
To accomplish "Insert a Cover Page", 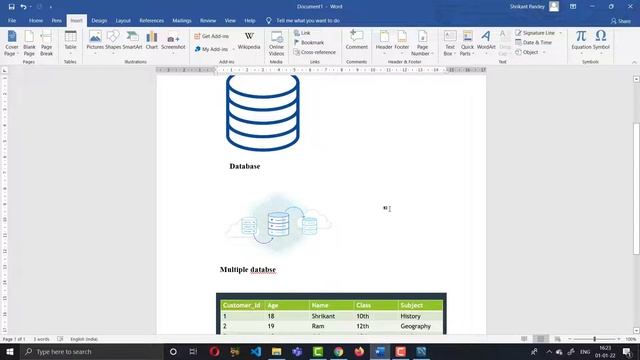I will [11, 43].
